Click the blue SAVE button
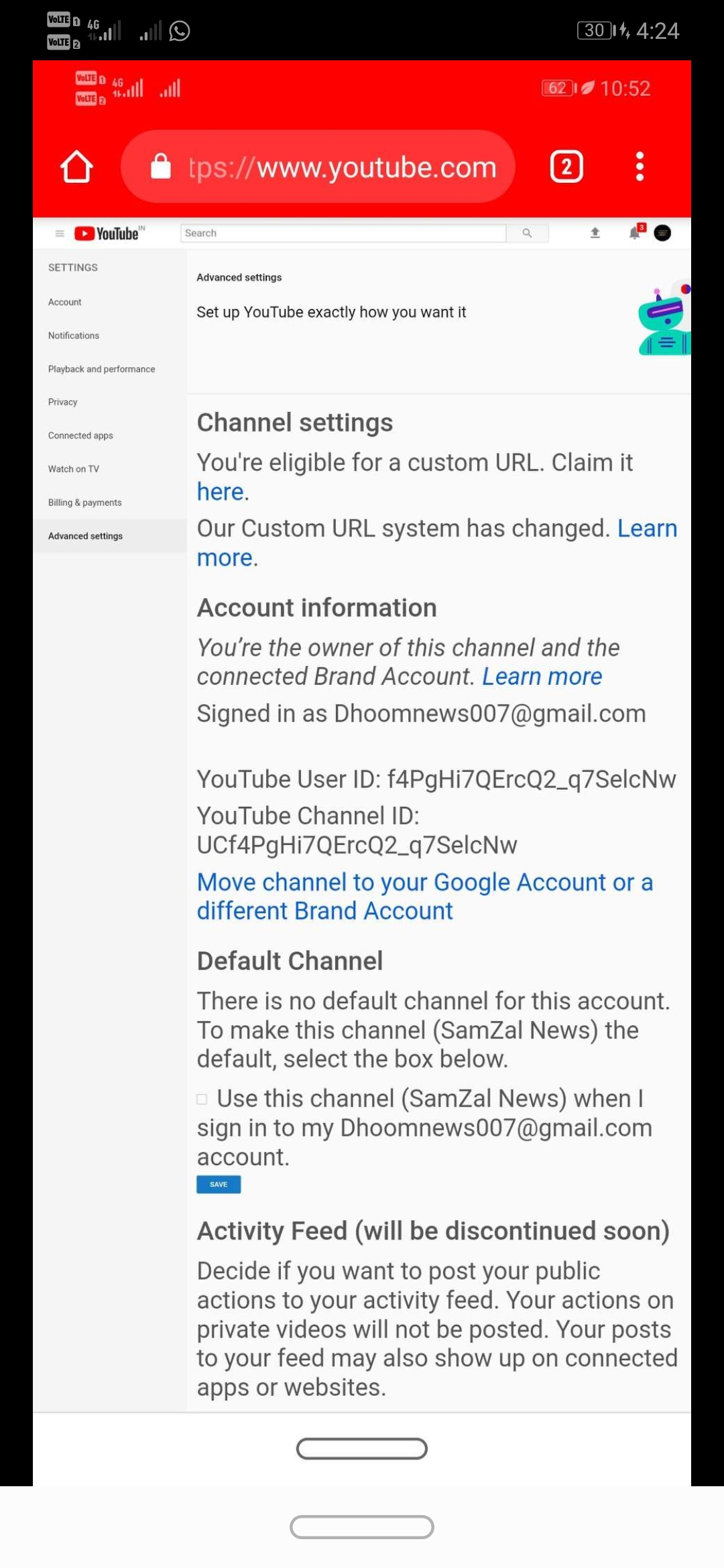 coord(219,1184)
